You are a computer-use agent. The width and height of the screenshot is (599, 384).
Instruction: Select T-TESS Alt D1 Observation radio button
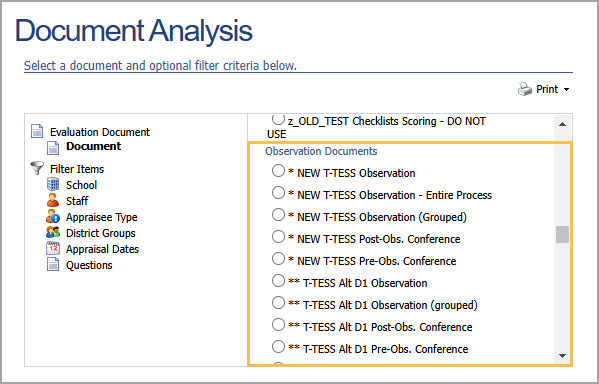point(278,281)
